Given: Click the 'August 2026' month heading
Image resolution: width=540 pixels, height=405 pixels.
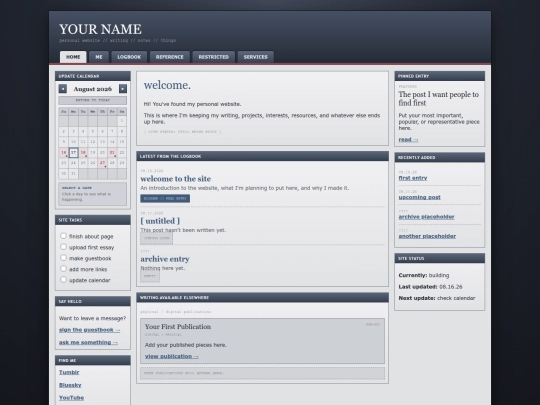Looking at the screenshot, I should pyautogui.click(x=93, y=89).
